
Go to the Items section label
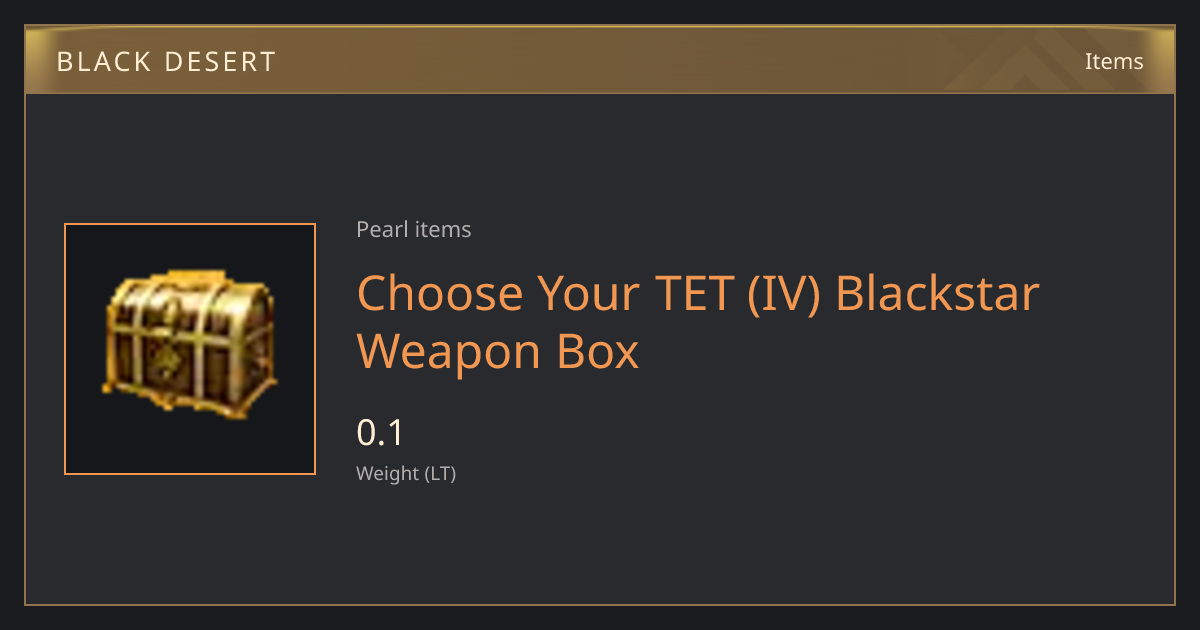(1114, 61)
